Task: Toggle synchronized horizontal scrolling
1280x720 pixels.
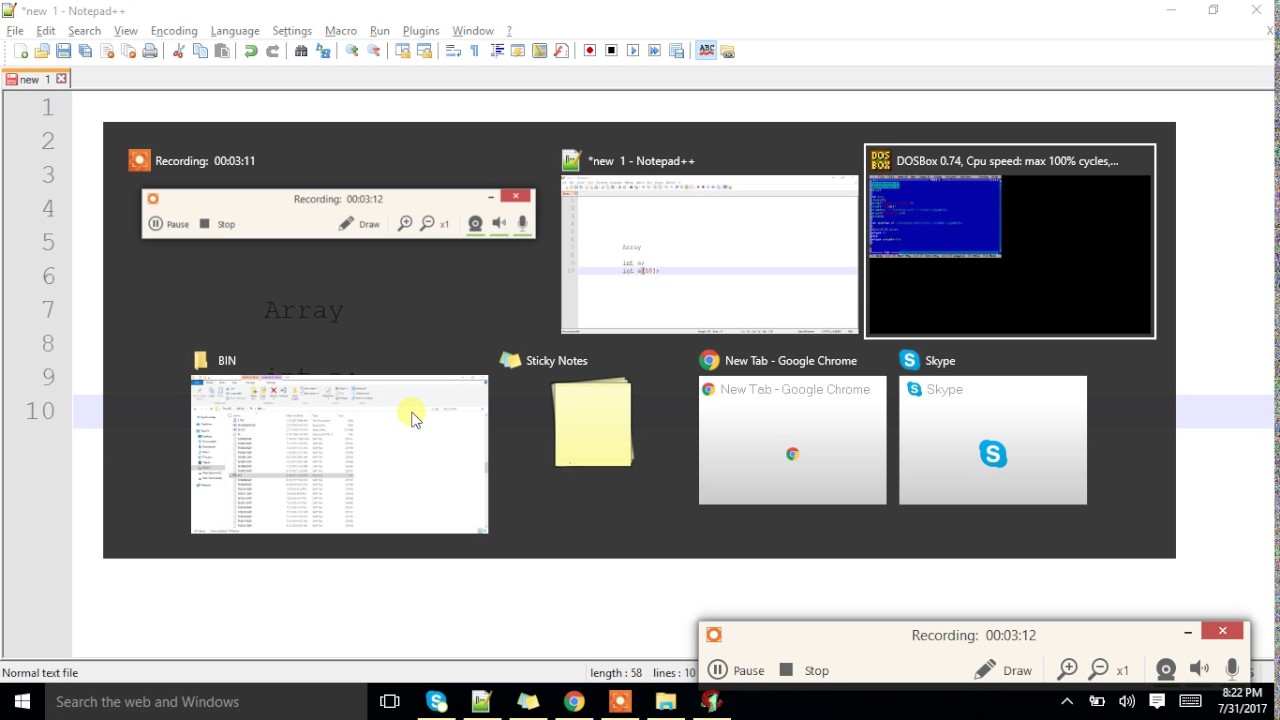Action: tap(424, 51)
